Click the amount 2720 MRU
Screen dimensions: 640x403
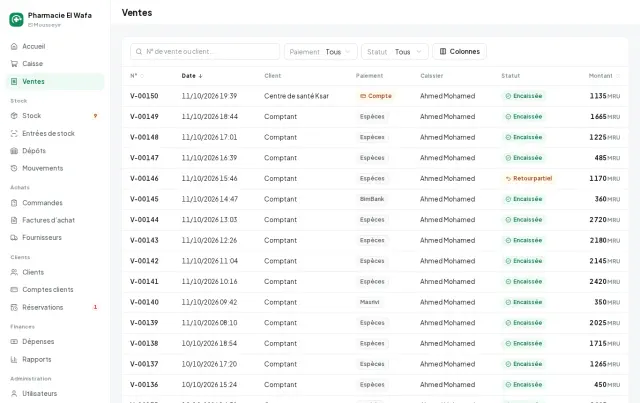pos(604,220)
